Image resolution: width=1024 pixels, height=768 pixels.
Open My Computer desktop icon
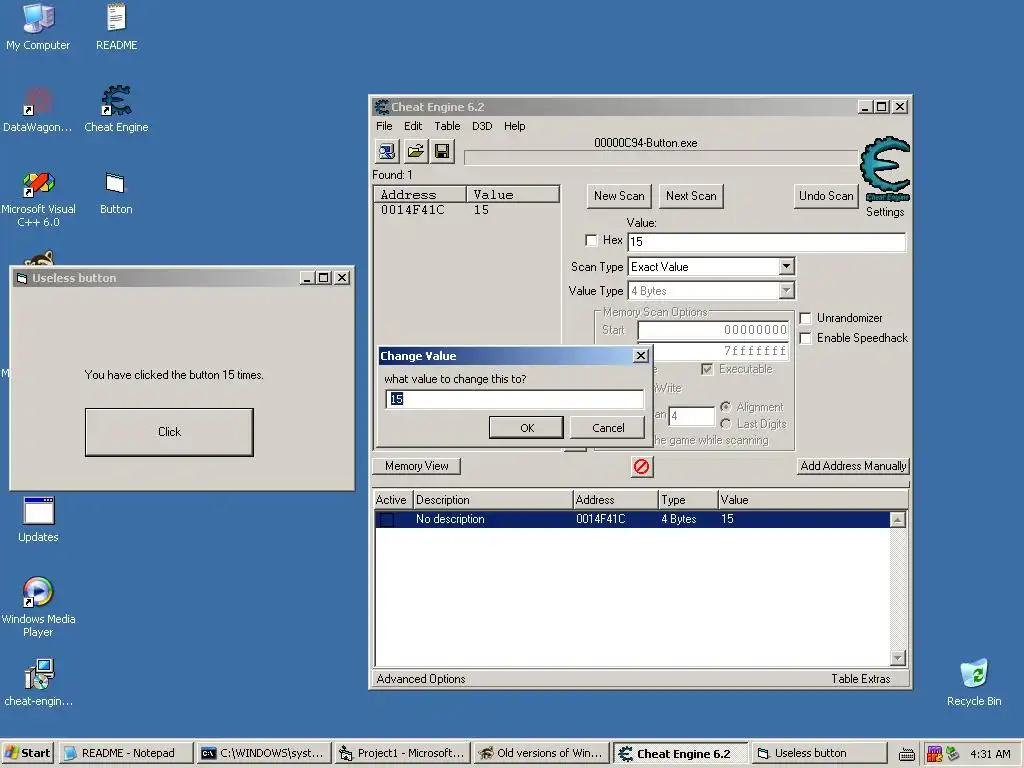pyautogui.click(x=38, y=27)
